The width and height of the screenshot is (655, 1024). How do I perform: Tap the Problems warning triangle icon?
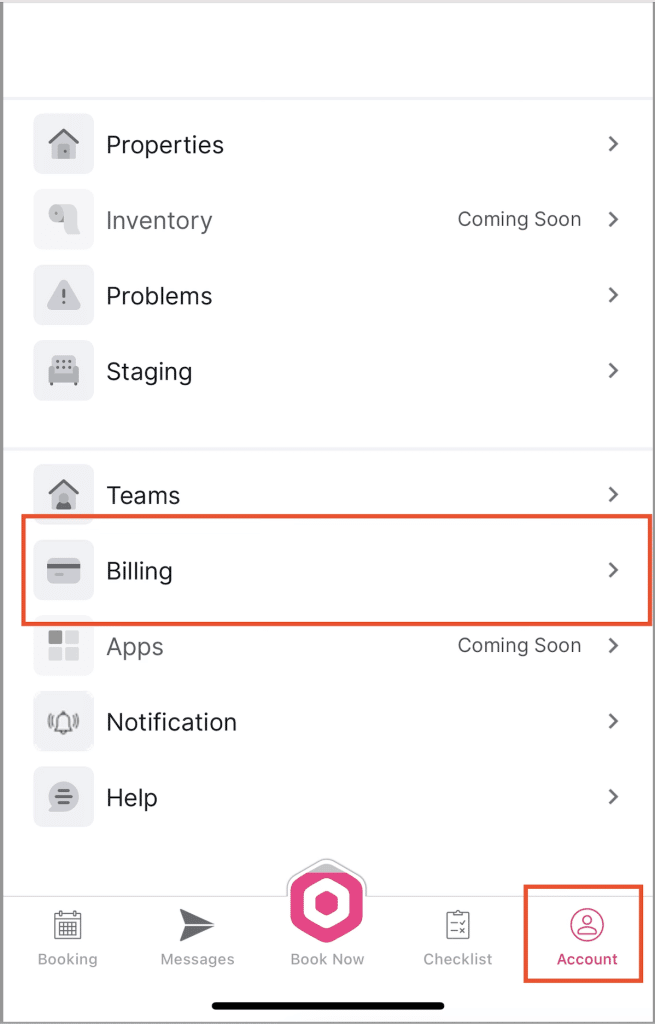(63, 295)
